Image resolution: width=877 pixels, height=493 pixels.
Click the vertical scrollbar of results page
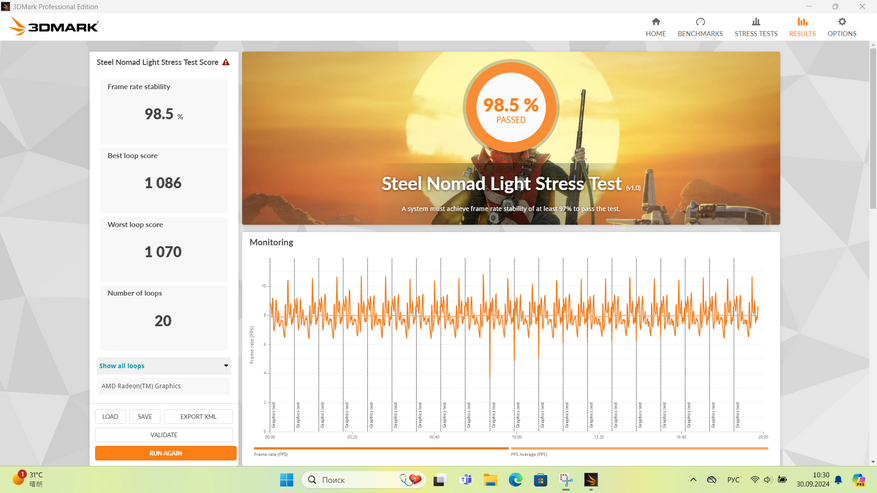[x=873, y=129]
